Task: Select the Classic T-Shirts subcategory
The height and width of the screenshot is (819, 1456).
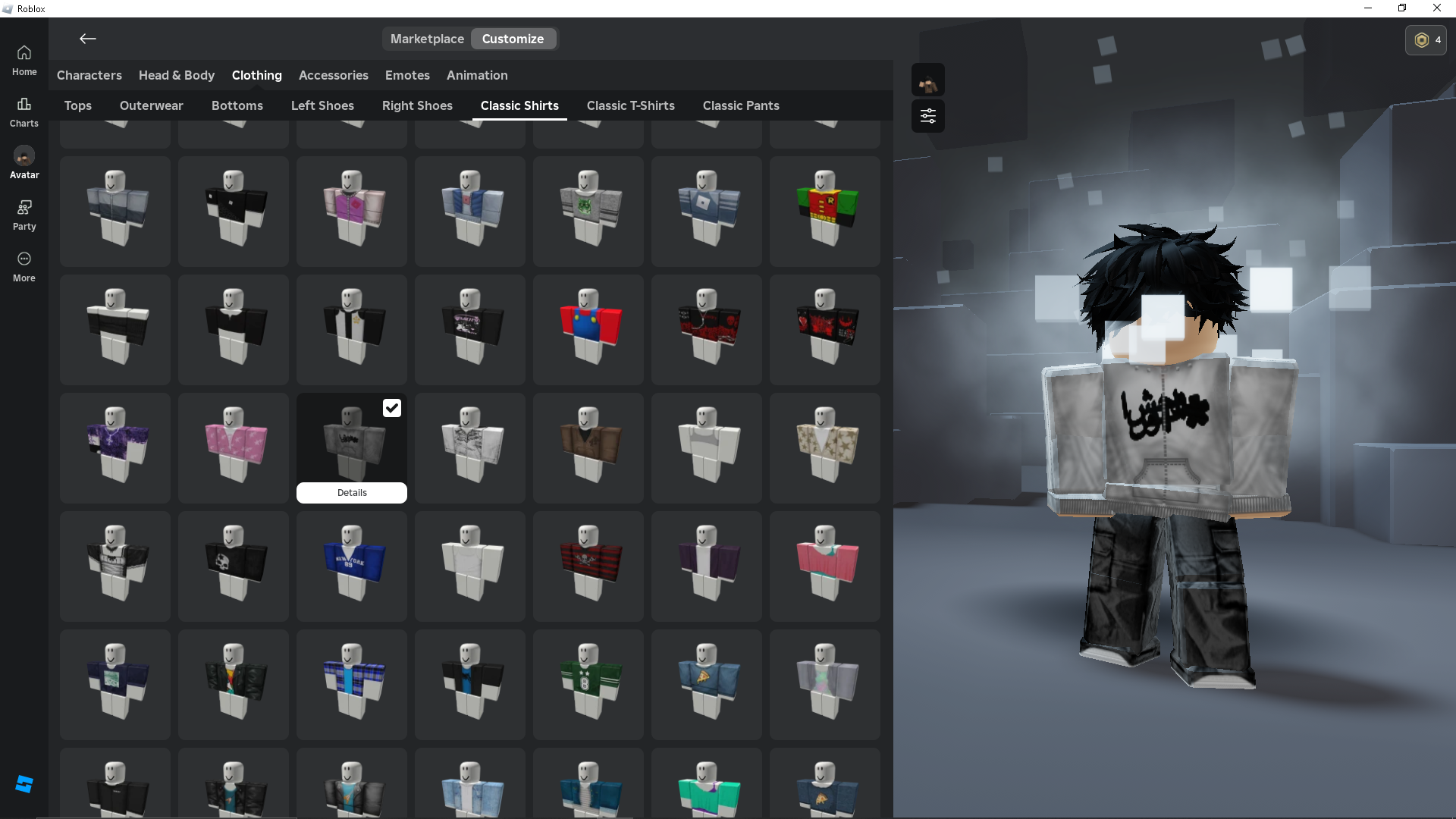Action: click(x=631, y=105)
